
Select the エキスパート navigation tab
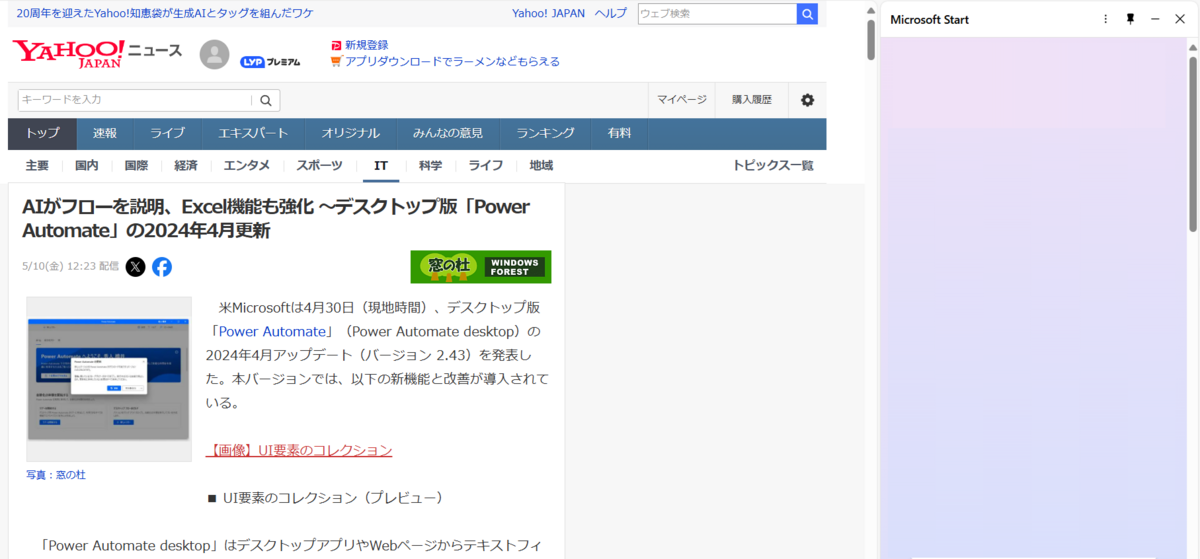[253, 134]
